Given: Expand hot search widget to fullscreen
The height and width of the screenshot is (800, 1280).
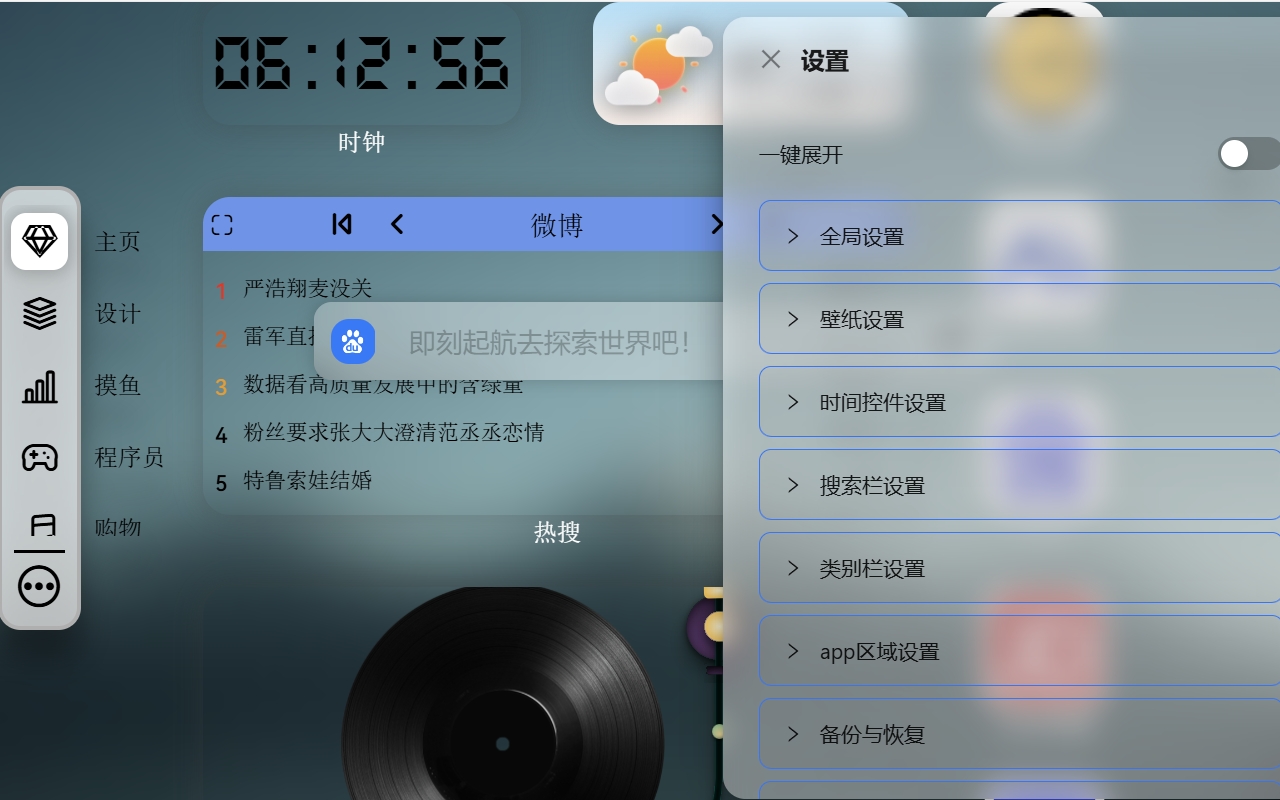Looking at the screenshot, I should pos(222,225).
